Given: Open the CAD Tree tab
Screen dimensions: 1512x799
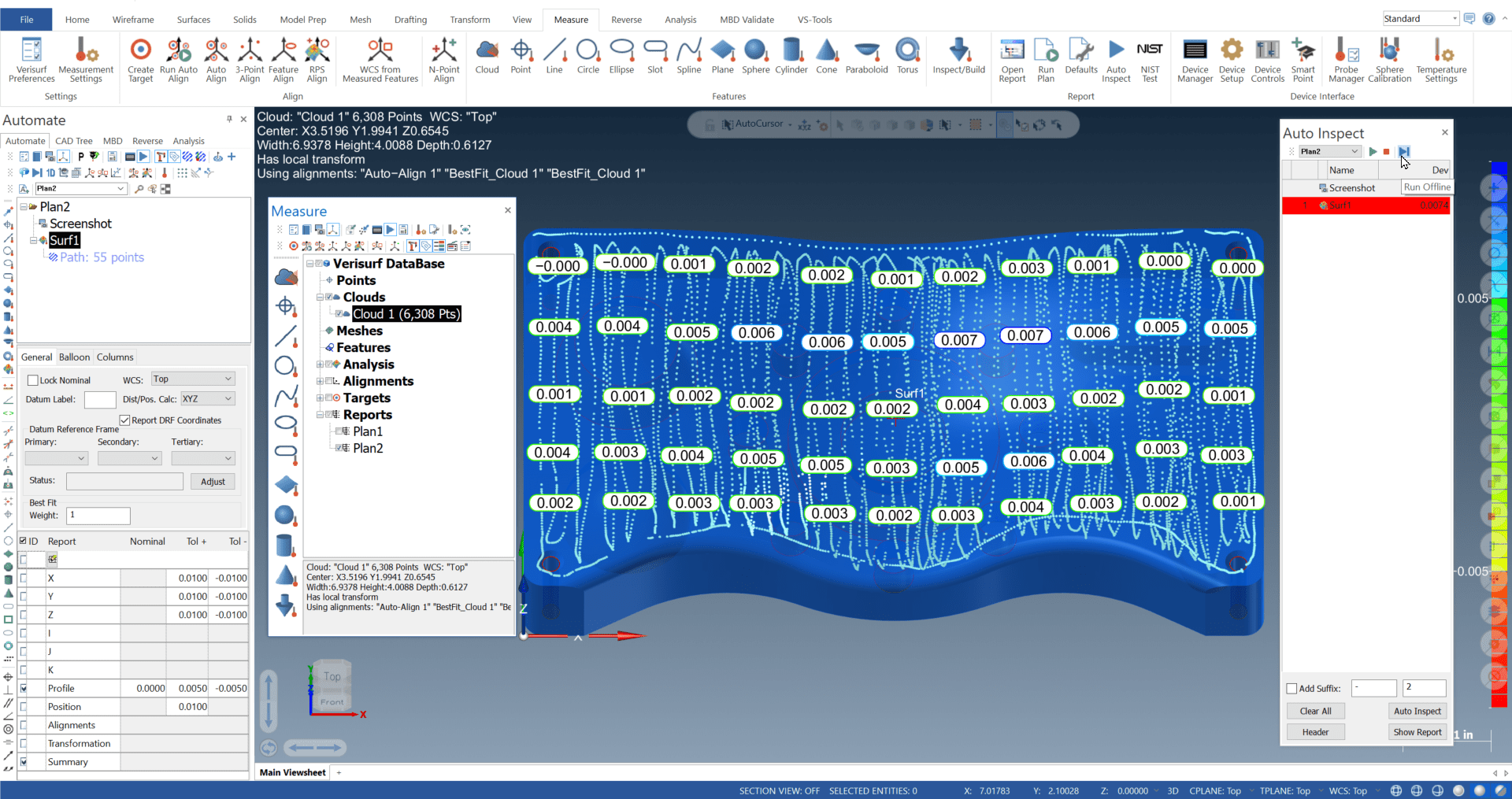Looking at the screenshot, I should tap(74, 141).
